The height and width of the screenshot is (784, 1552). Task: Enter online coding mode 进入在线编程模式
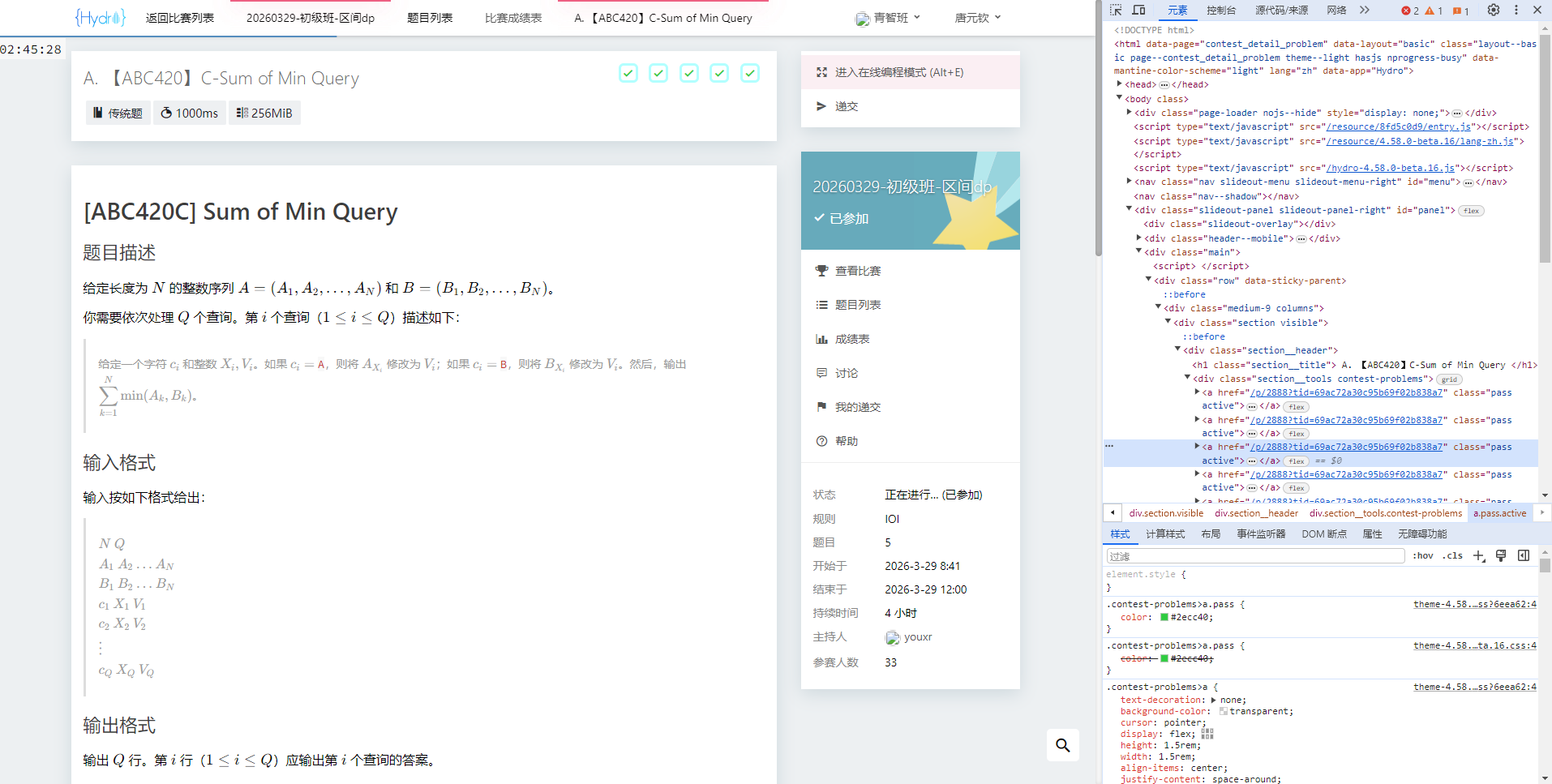(x=898, y=72)
